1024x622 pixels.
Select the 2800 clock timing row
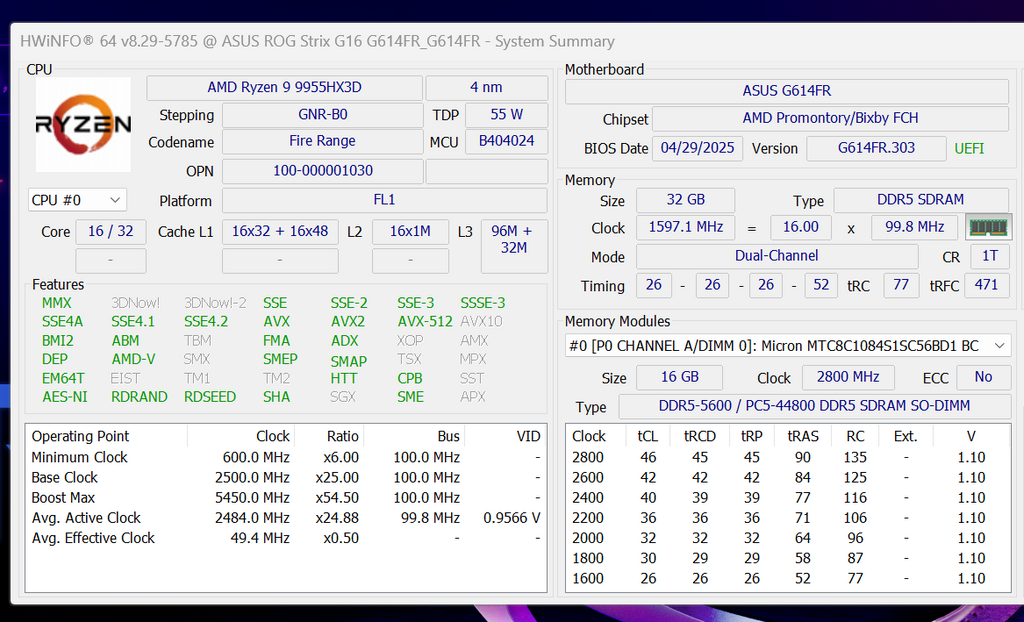point(788,457)
